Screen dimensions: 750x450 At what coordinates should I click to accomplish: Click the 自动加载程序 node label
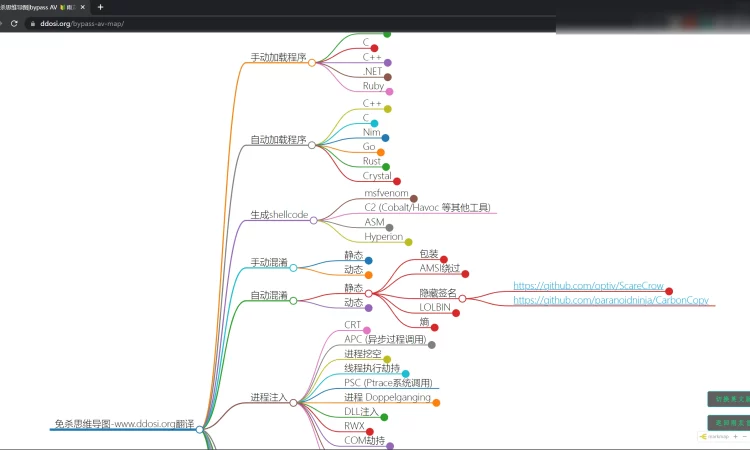[x=278, y=139]
